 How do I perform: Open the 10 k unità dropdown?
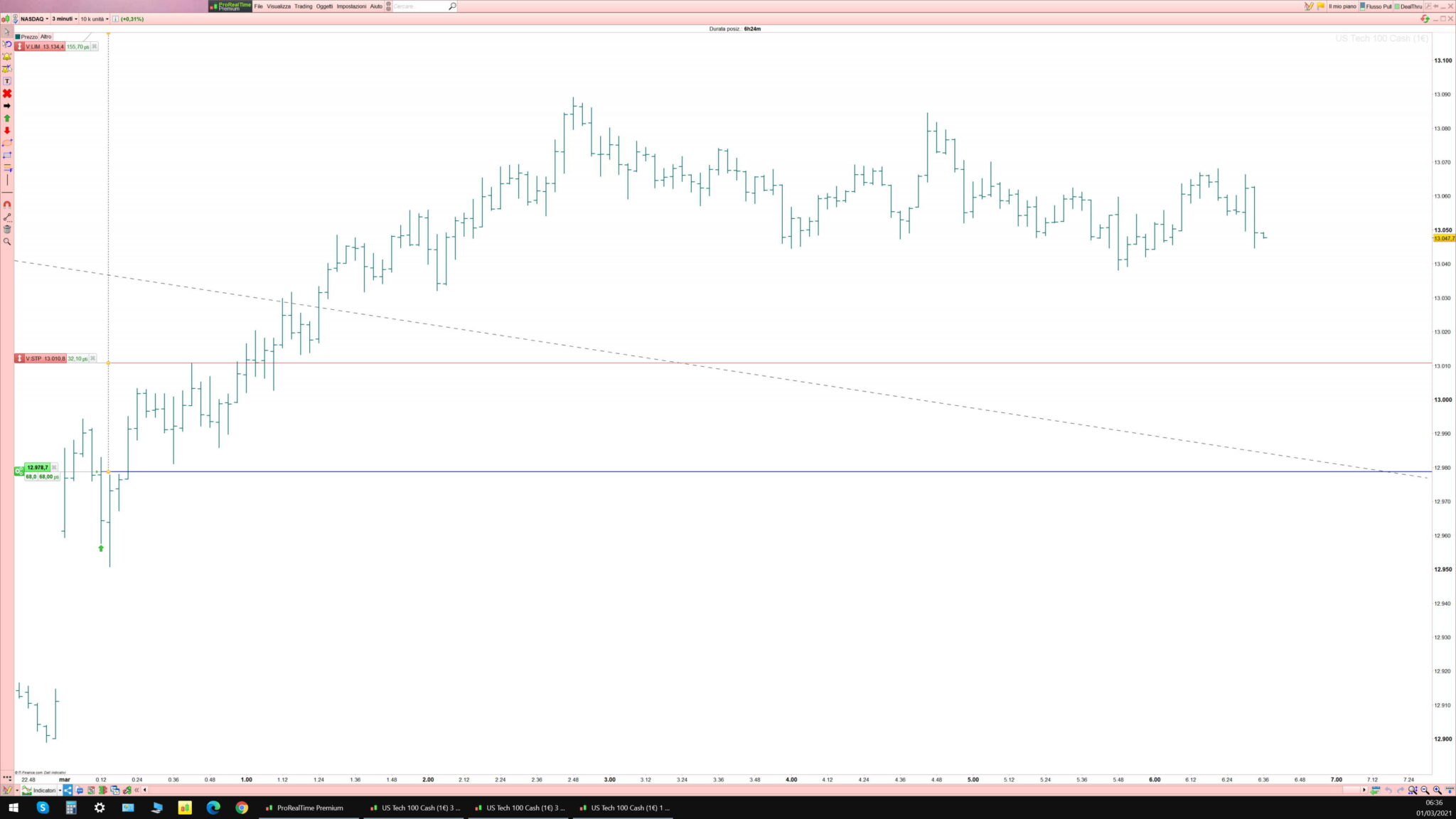(x=94, y=19)
